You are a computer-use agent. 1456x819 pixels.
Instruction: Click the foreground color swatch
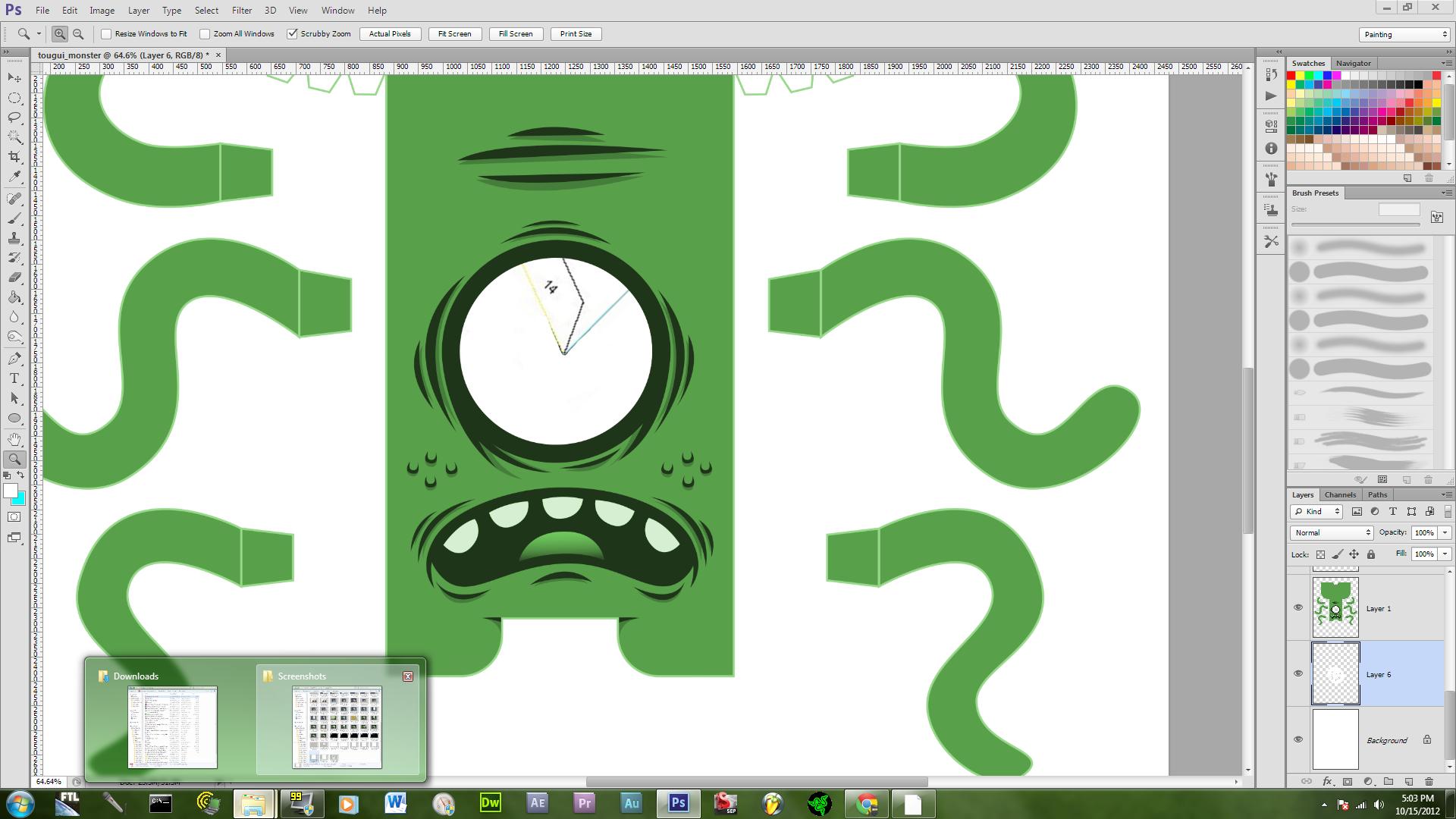coord(11,491)
